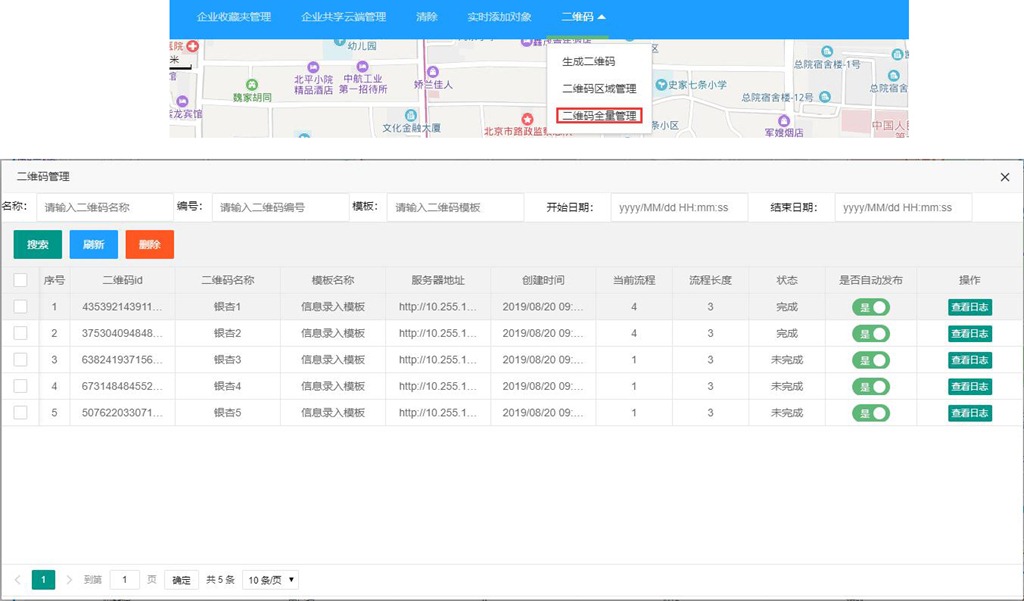Image resolution: width=1024 pixels, height=601 pixels.
Task: Collapse the 二维码 dropdown menu
Action: click(x=583, y=17)
